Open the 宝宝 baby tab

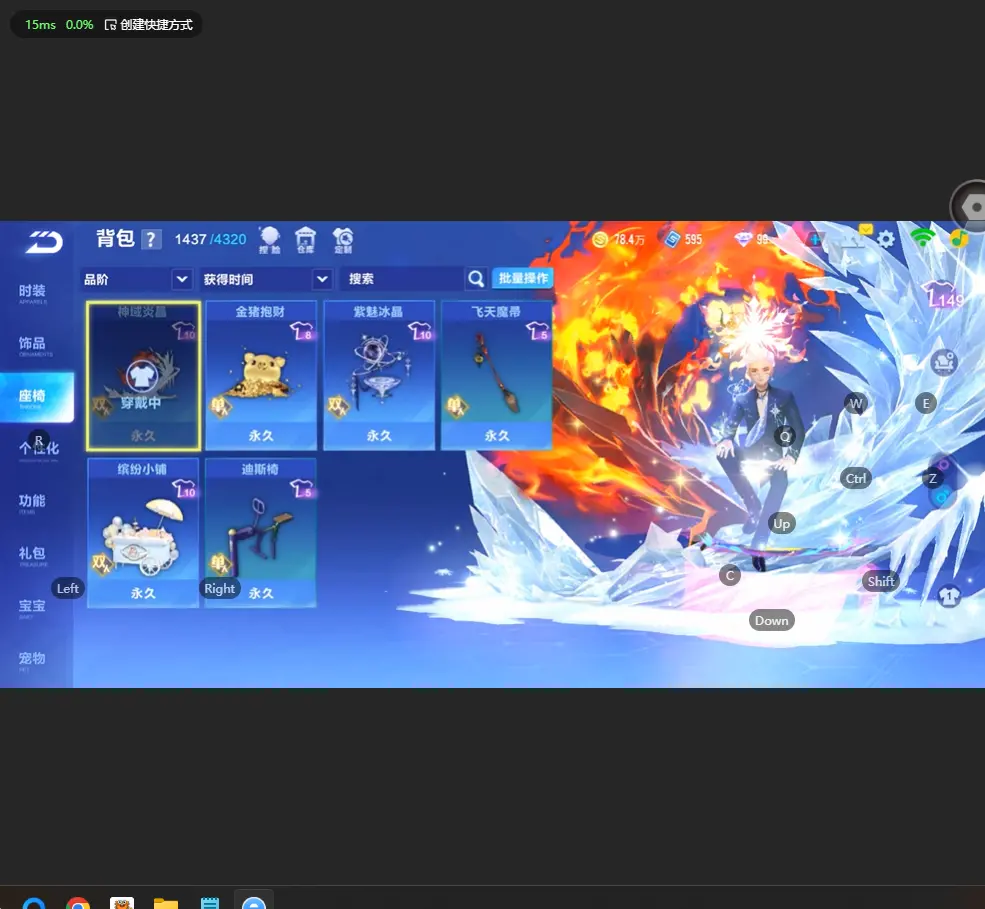coord(33,607)
